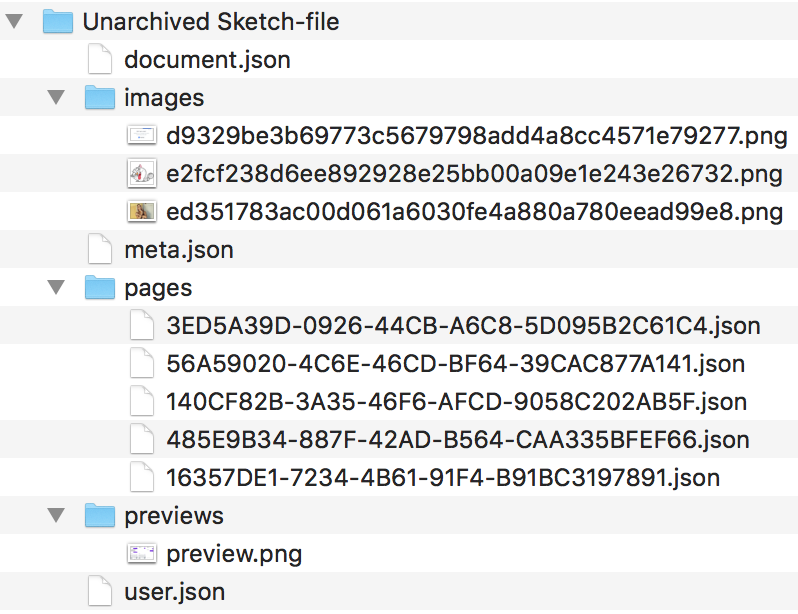Click the images folder icon
The height and width of the screenshot is (614, 798).
[100, 97]
